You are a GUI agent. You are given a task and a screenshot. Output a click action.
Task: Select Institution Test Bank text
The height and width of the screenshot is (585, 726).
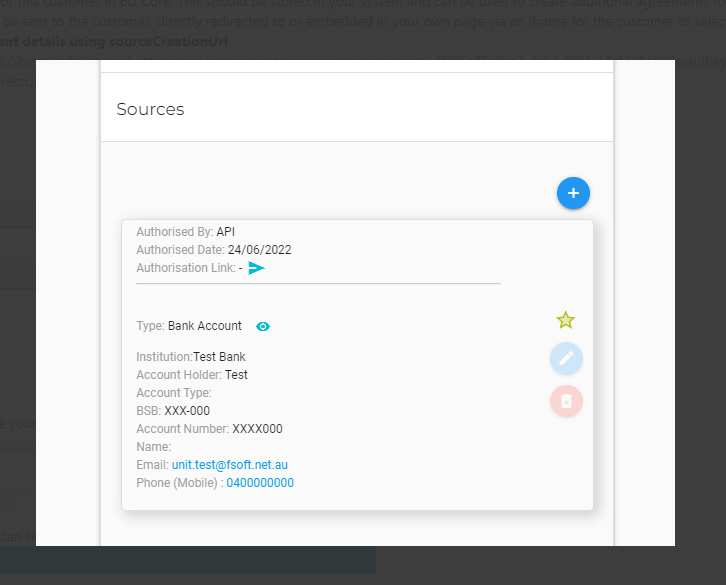[x=191, y=357]
